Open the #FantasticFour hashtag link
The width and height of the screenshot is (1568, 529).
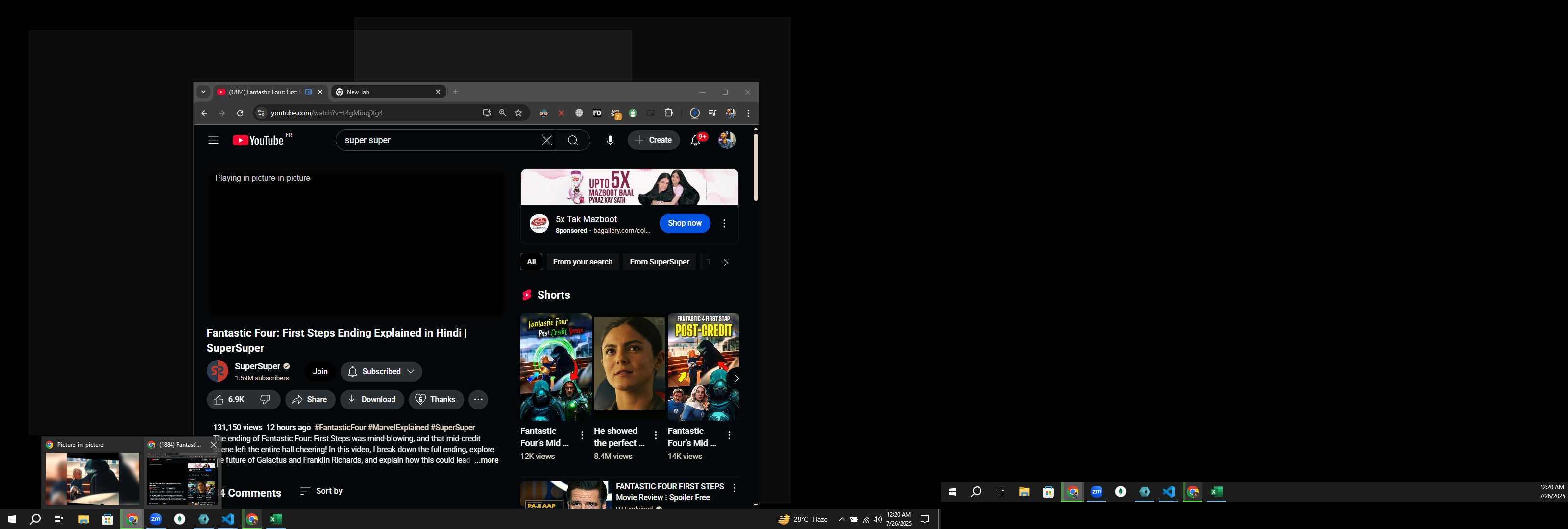point(340,427)
